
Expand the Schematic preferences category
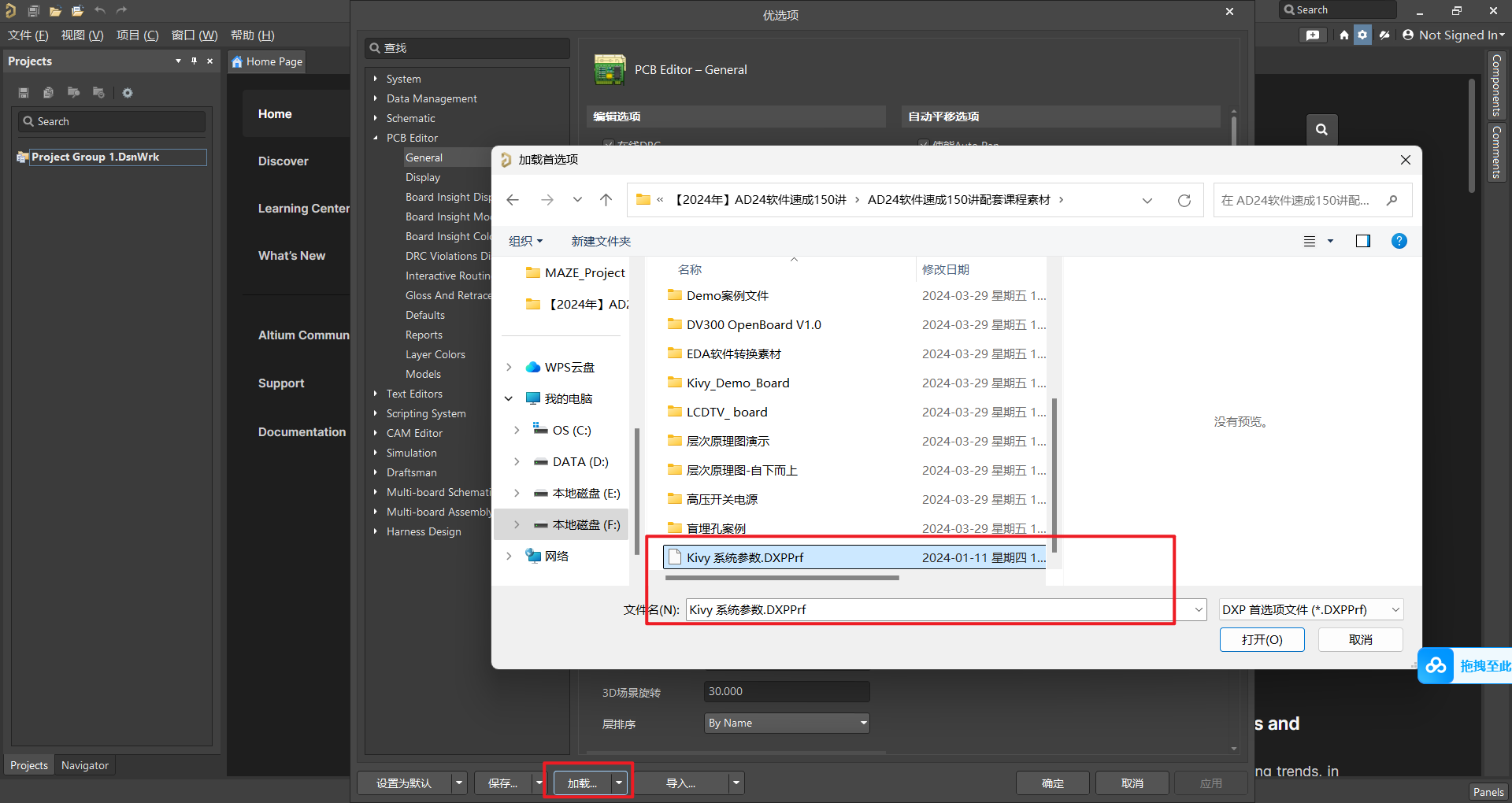375,118
